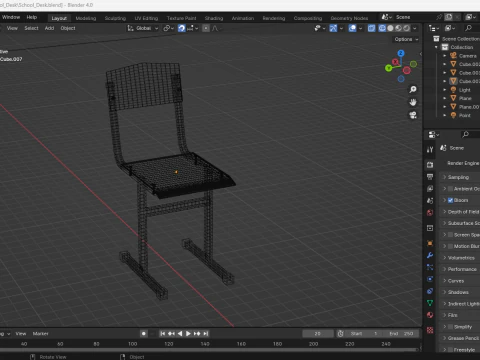
Task: Open the Particles properties tab
Action: point(430,267)
